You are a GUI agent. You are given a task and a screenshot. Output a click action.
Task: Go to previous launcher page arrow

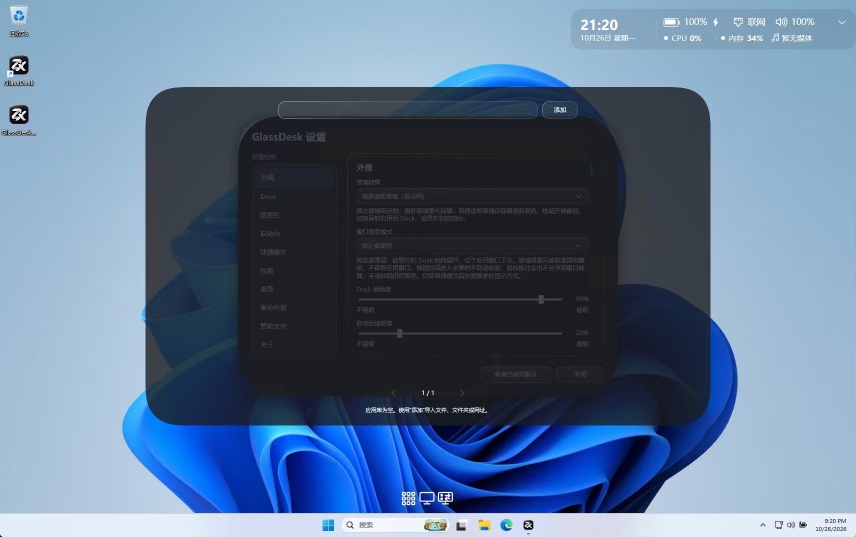(x=394, y=393)
